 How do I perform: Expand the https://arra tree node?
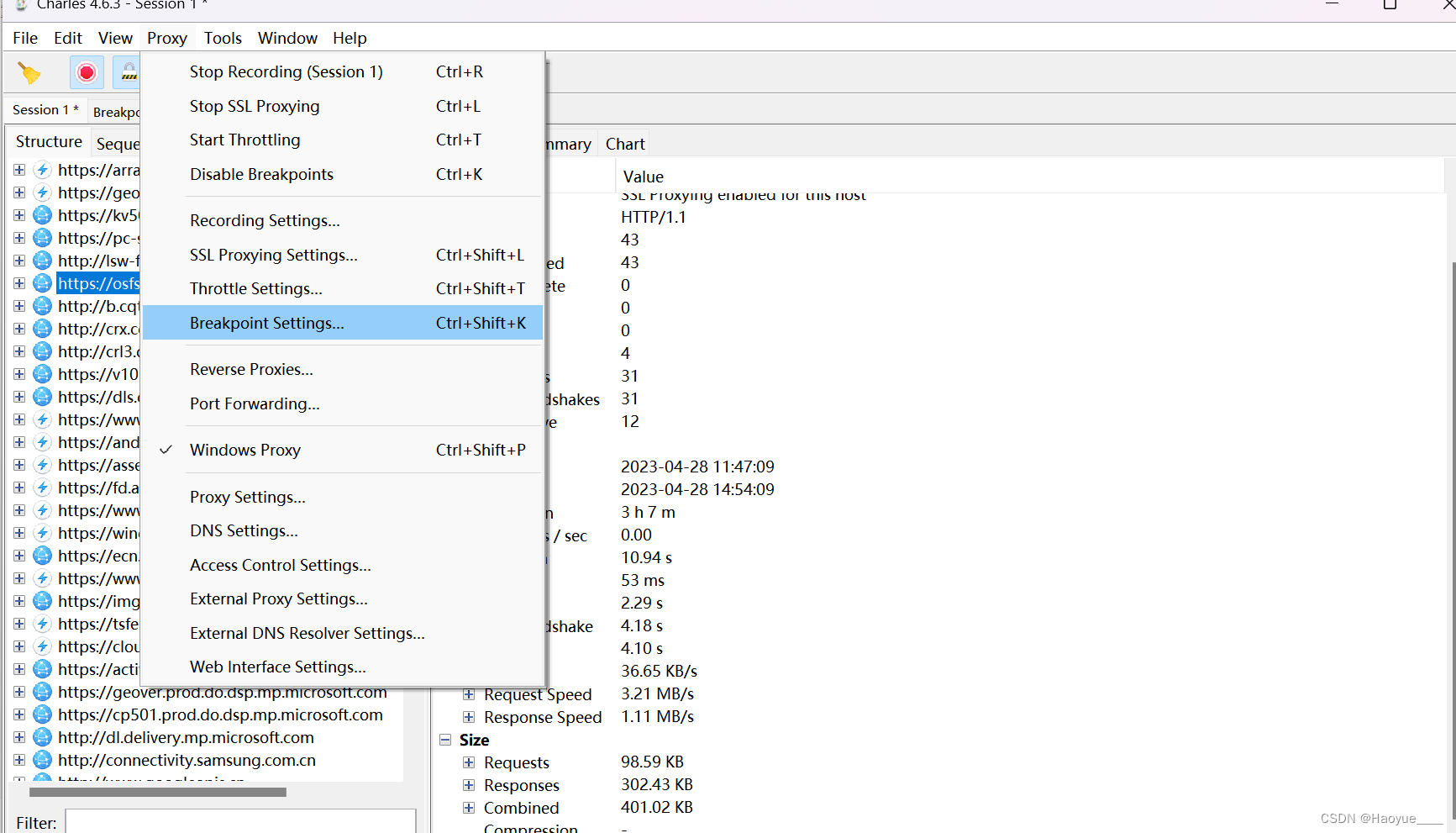tap(19, 170)
